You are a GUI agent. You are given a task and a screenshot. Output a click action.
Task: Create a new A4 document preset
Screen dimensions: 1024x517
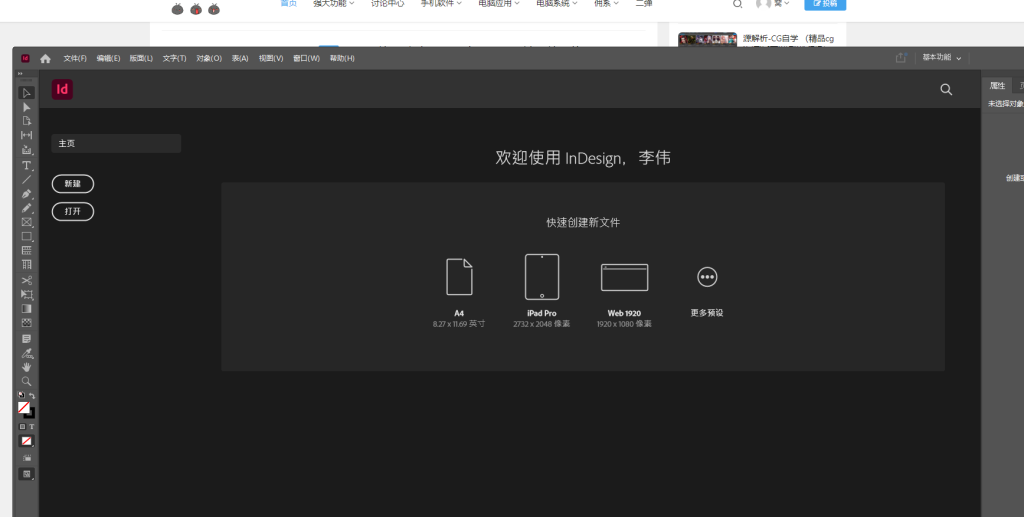point(459,292)
